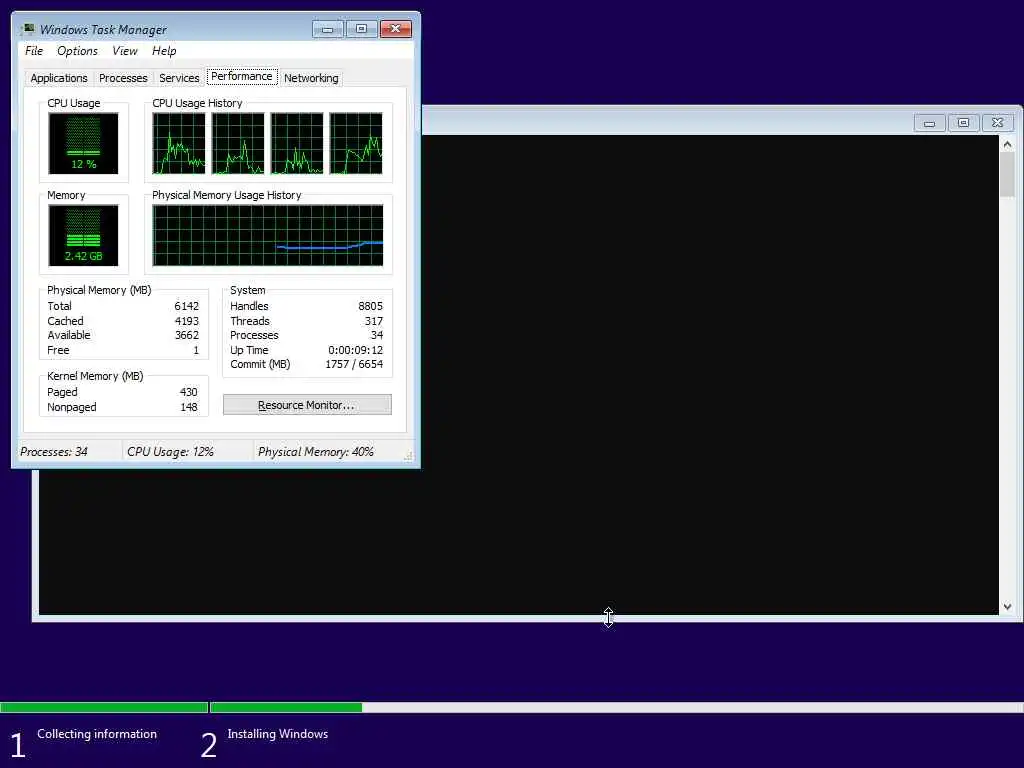Image resolution: width=1024 pixels, height=768 pixels.
Task: Click the console vertical scrollbar thumb
Action: tap(1008, 174)
